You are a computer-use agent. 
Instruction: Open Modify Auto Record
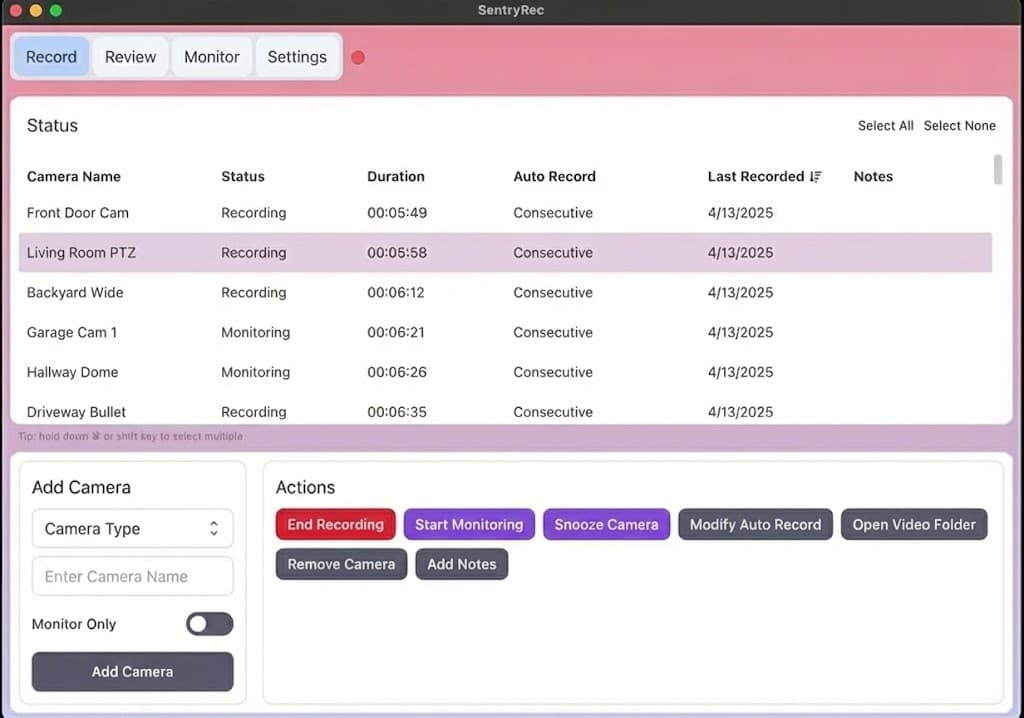(755, 524)
